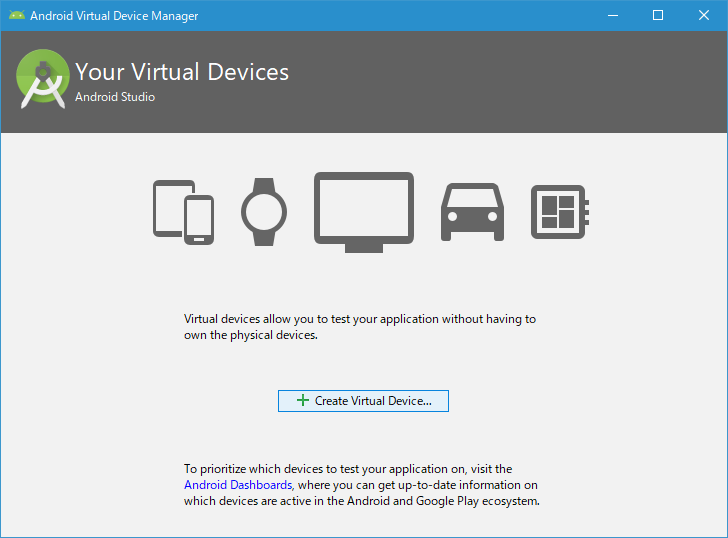728x538 pixels.
Task: Click the Android Studio logo in header
Action: point(43,79)
